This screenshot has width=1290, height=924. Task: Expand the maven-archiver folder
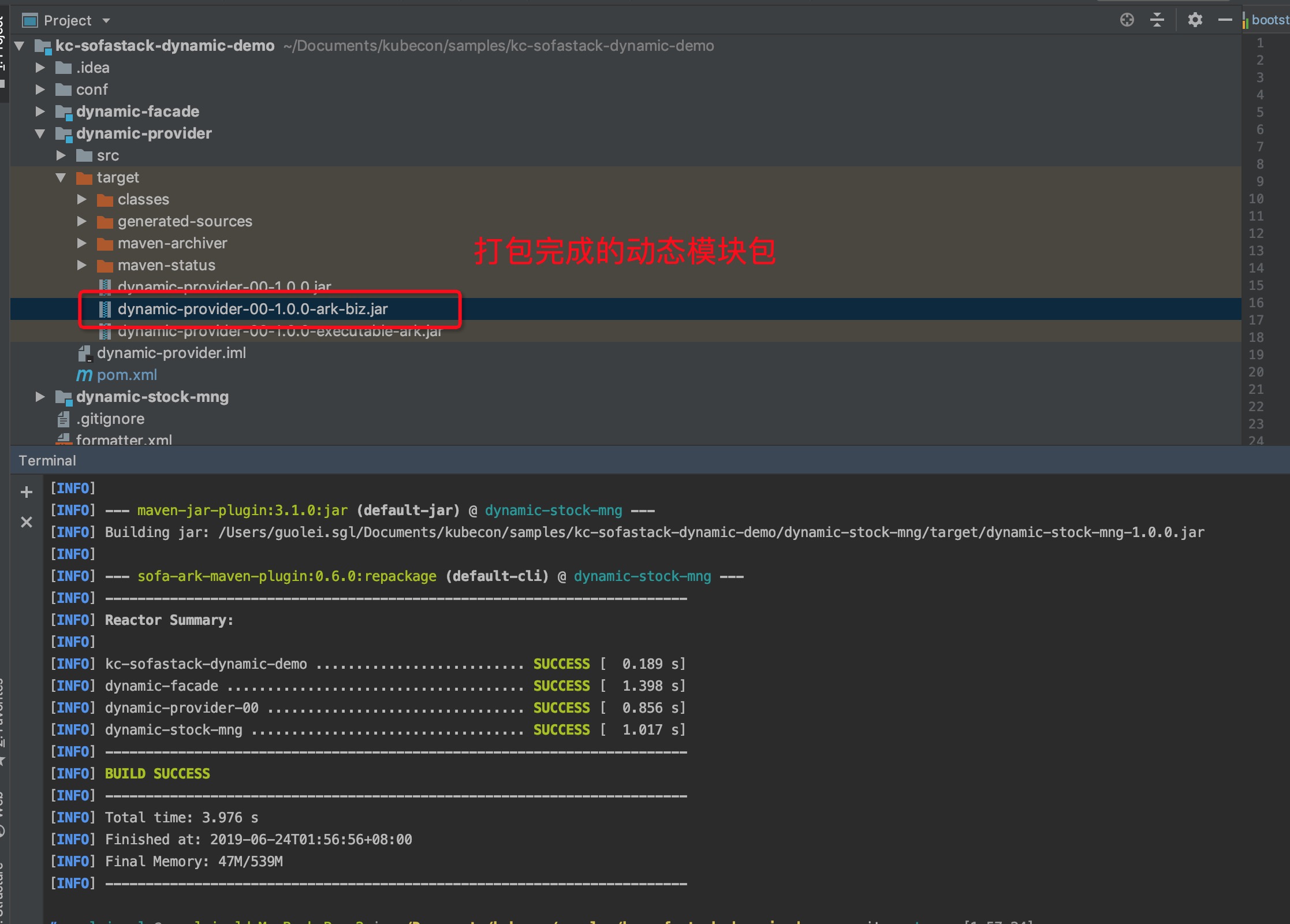point(81,243)
